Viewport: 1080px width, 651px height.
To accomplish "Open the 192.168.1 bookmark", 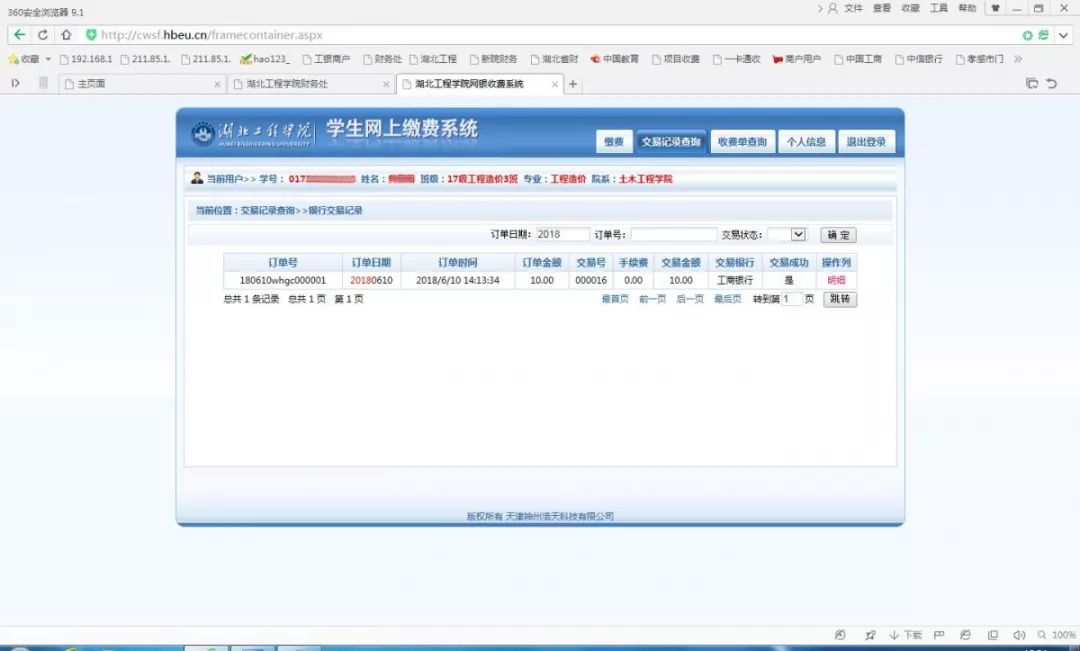I will (x=85, y=59).
